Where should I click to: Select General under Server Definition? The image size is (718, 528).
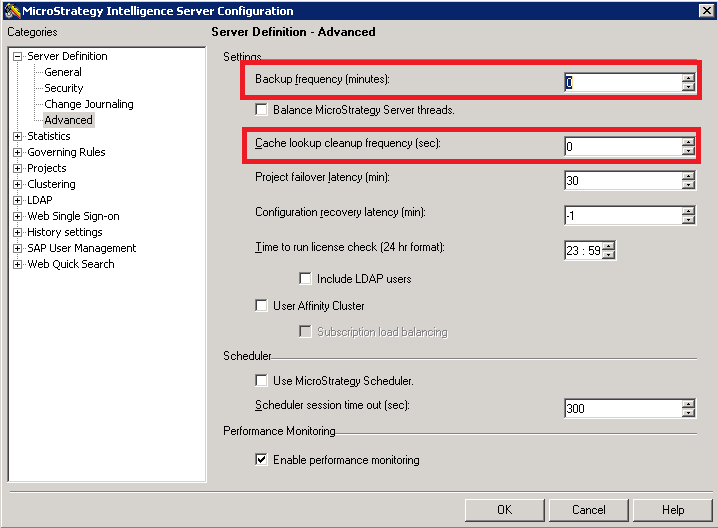tap(63, 72)
